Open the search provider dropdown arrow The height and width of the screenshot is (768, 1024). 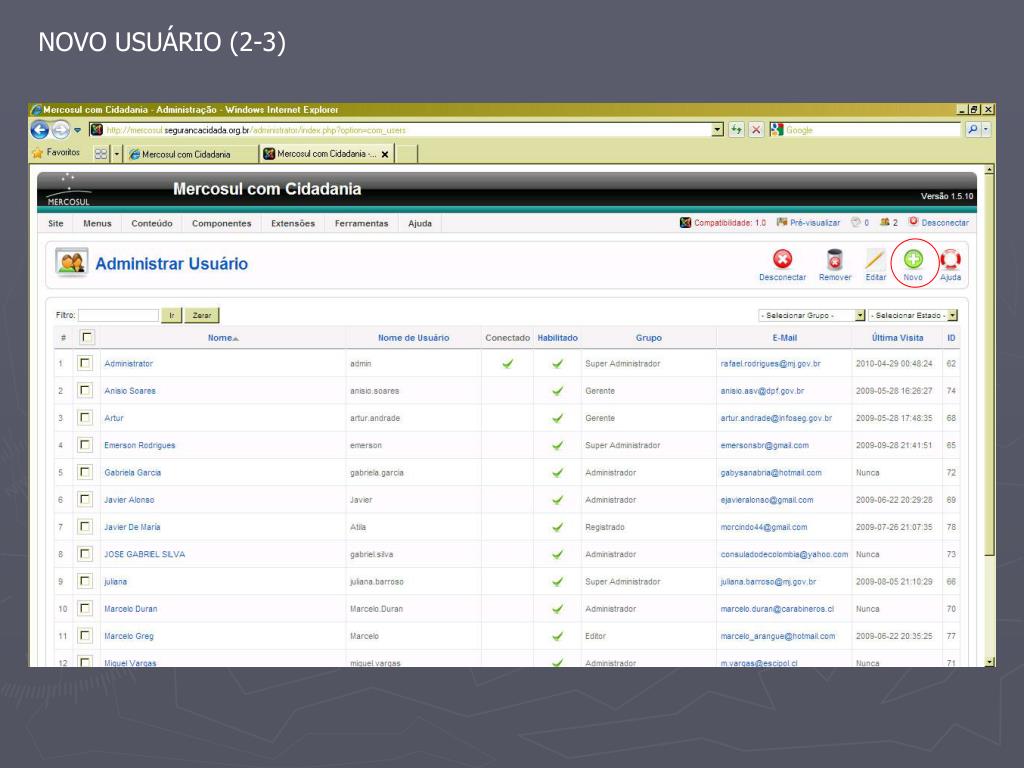coord(985,129)
